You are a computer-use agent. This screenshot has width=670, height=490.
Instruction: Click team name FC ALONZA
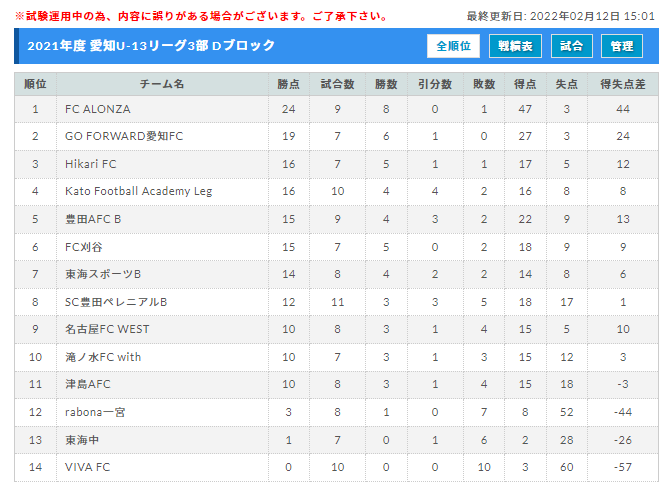click(97, 109)
